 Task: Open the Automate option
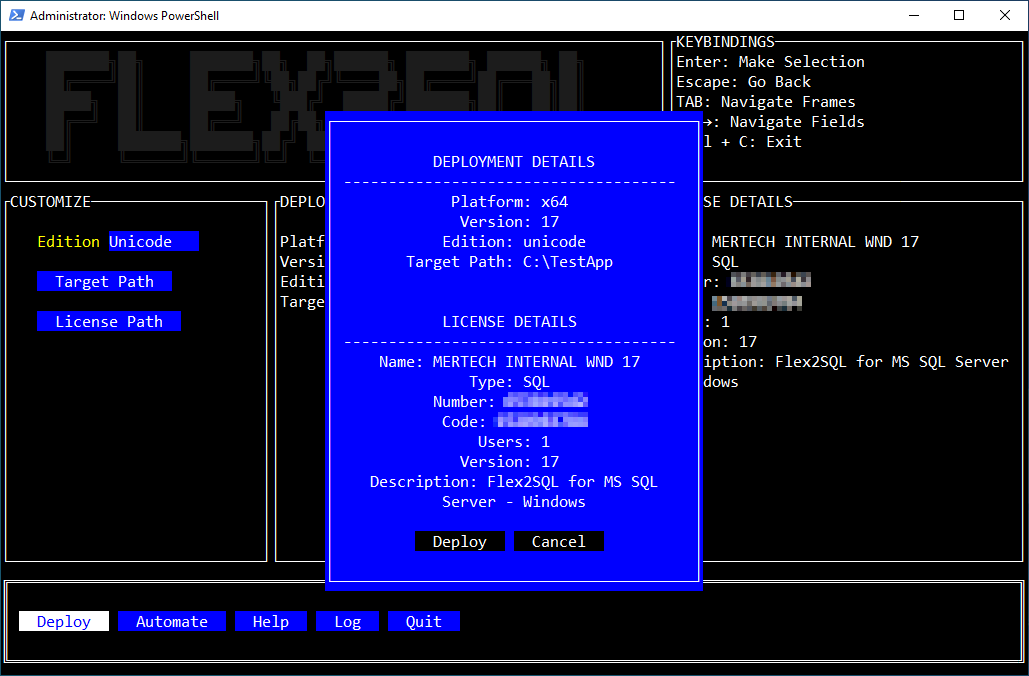pos(171,621)
